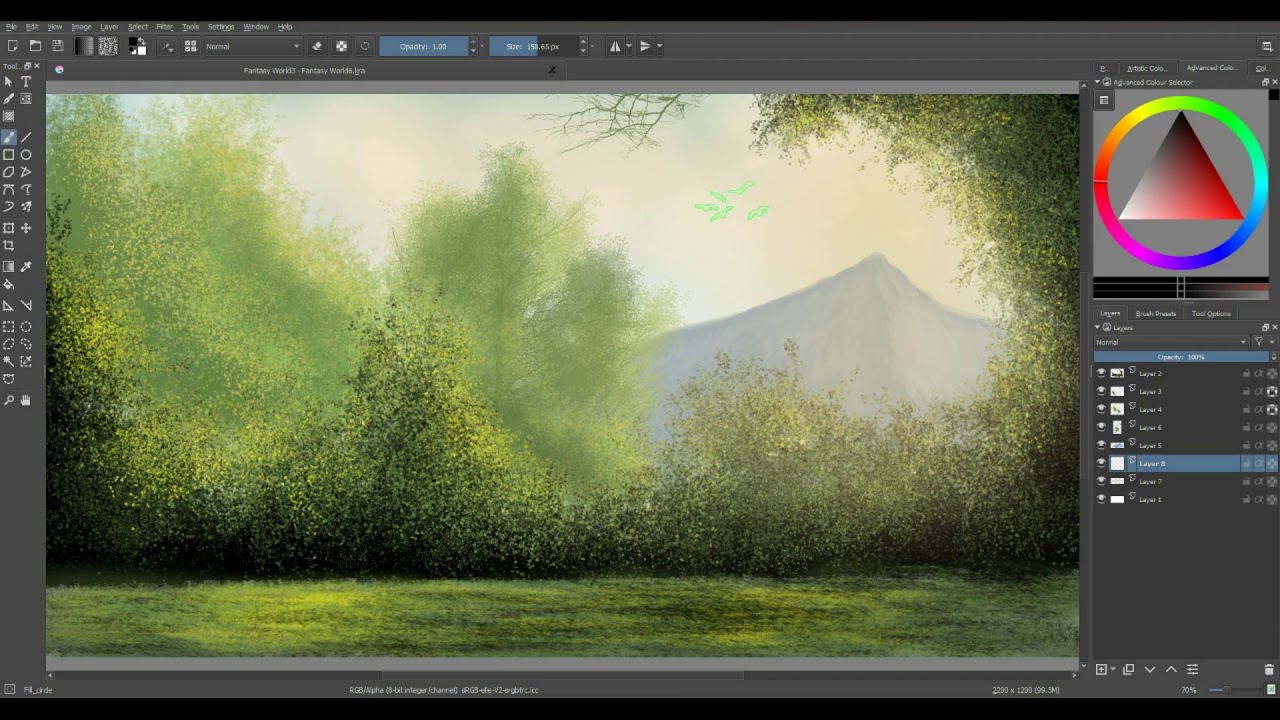The image size is (1280, 720).
Task: Open the vertical mirror options dropdown arrow
Action: coord(659,46)
